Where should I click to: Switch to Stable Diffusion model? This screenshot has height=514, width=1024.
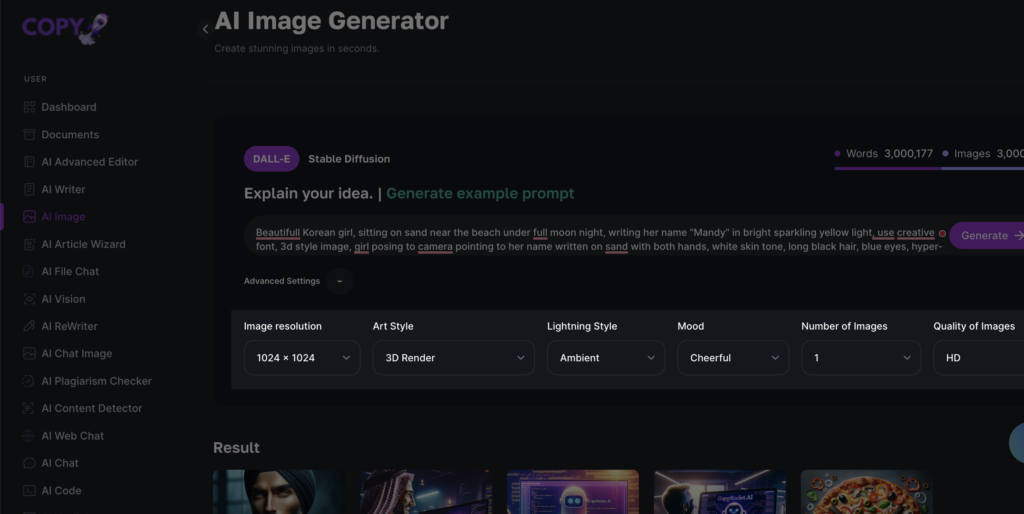(x=349, y=159)
